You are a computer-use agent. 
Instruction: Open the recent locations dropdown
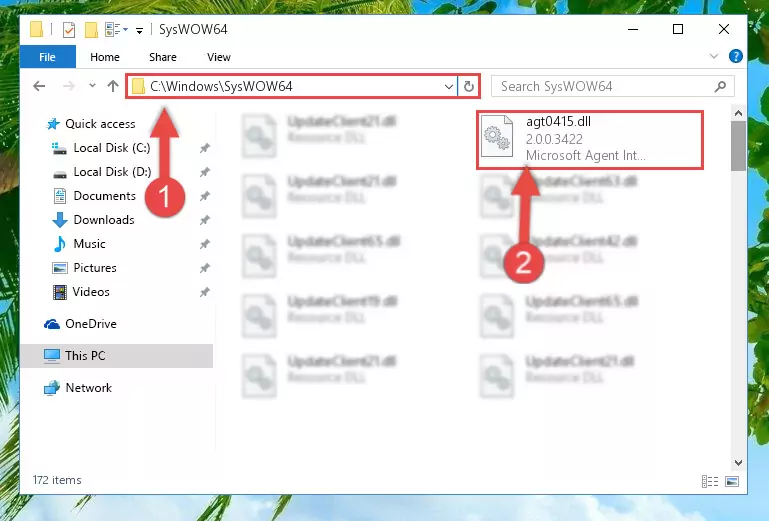pyautogui.click(x=92, y=86)
